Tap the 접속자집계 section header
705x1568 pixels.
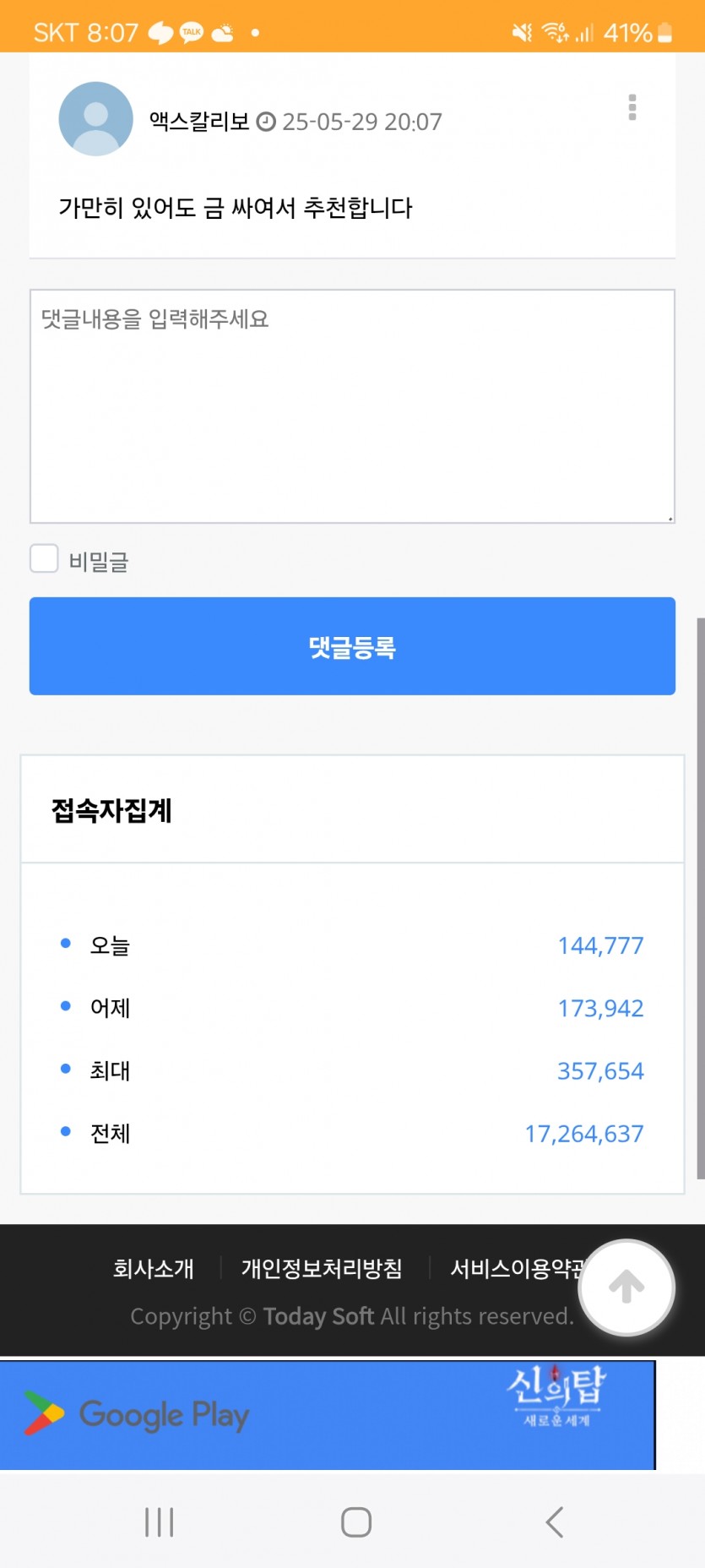111,810
